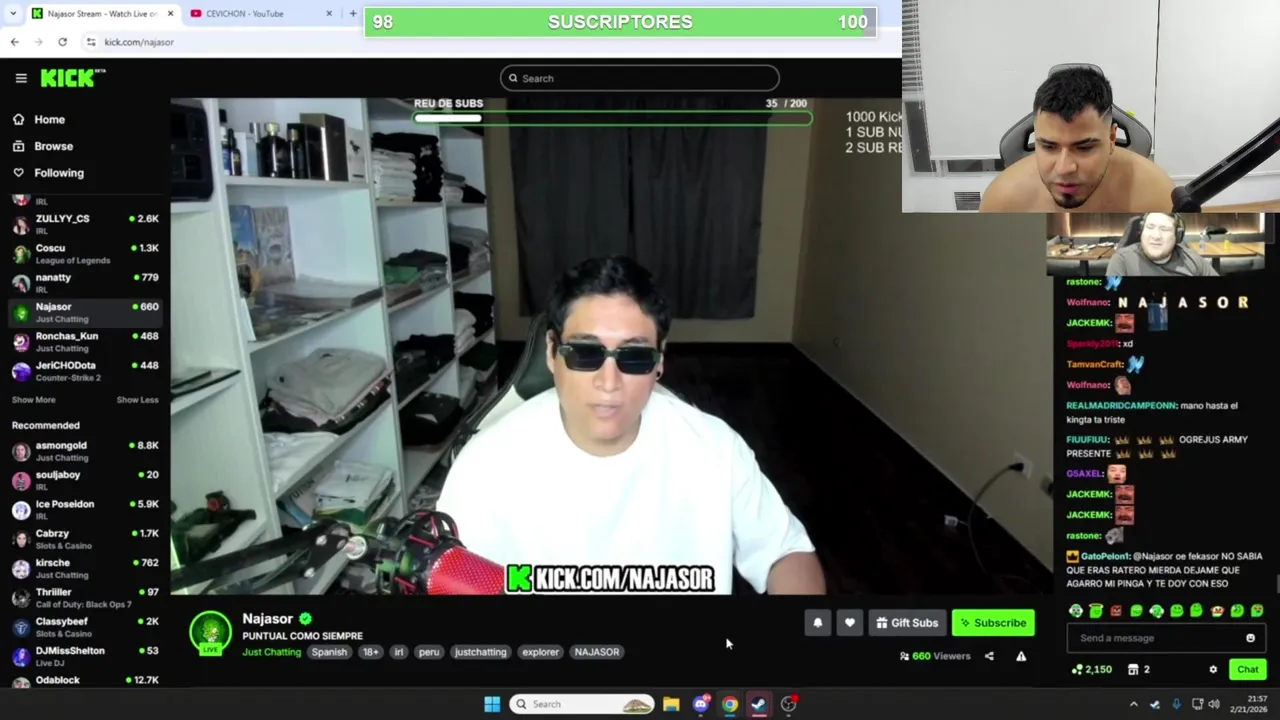
Task: Go to Home in sidebar
Action: click(38, 119)
